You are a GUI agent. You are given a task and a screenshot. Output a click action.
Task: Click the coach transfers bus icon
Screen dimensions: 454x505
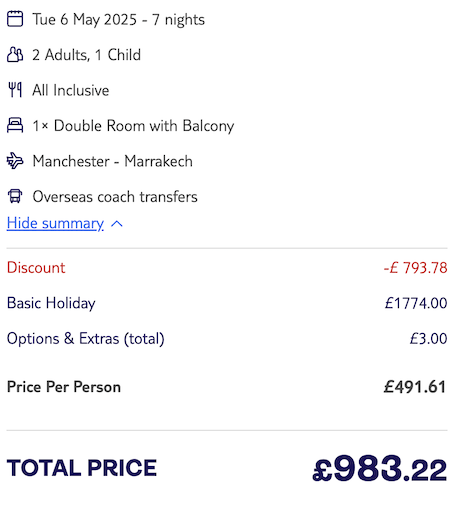(15, 196)
